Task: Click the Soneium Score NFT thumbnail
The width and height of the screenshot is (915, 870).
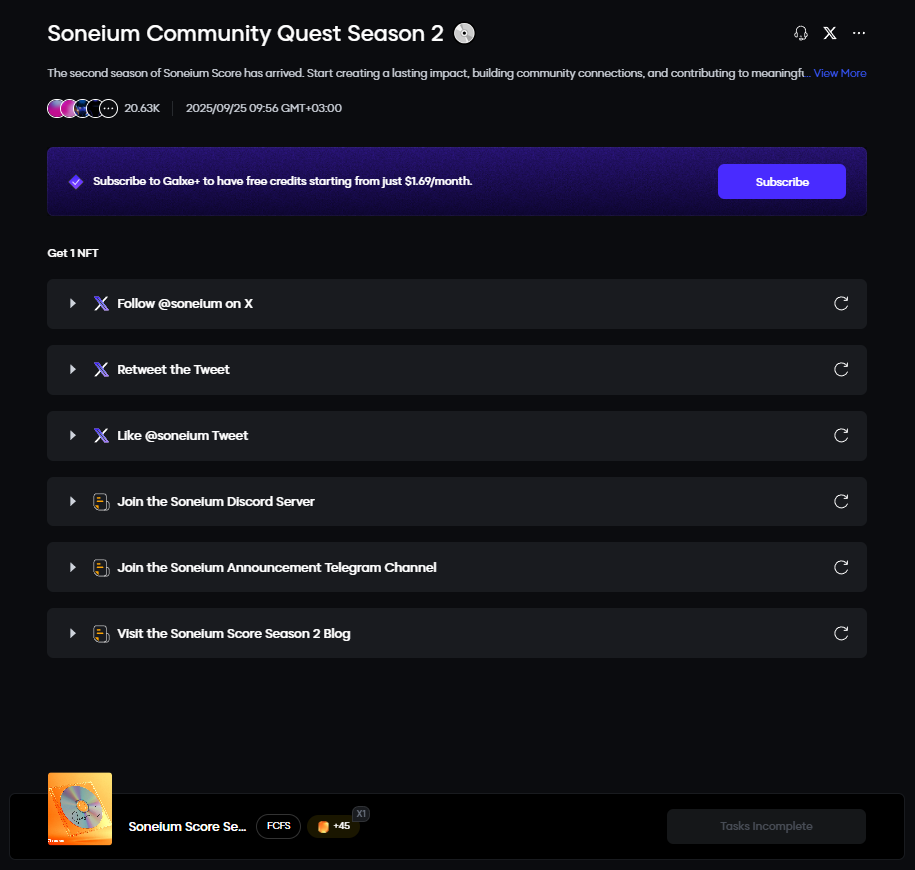Action: (80, 808)
